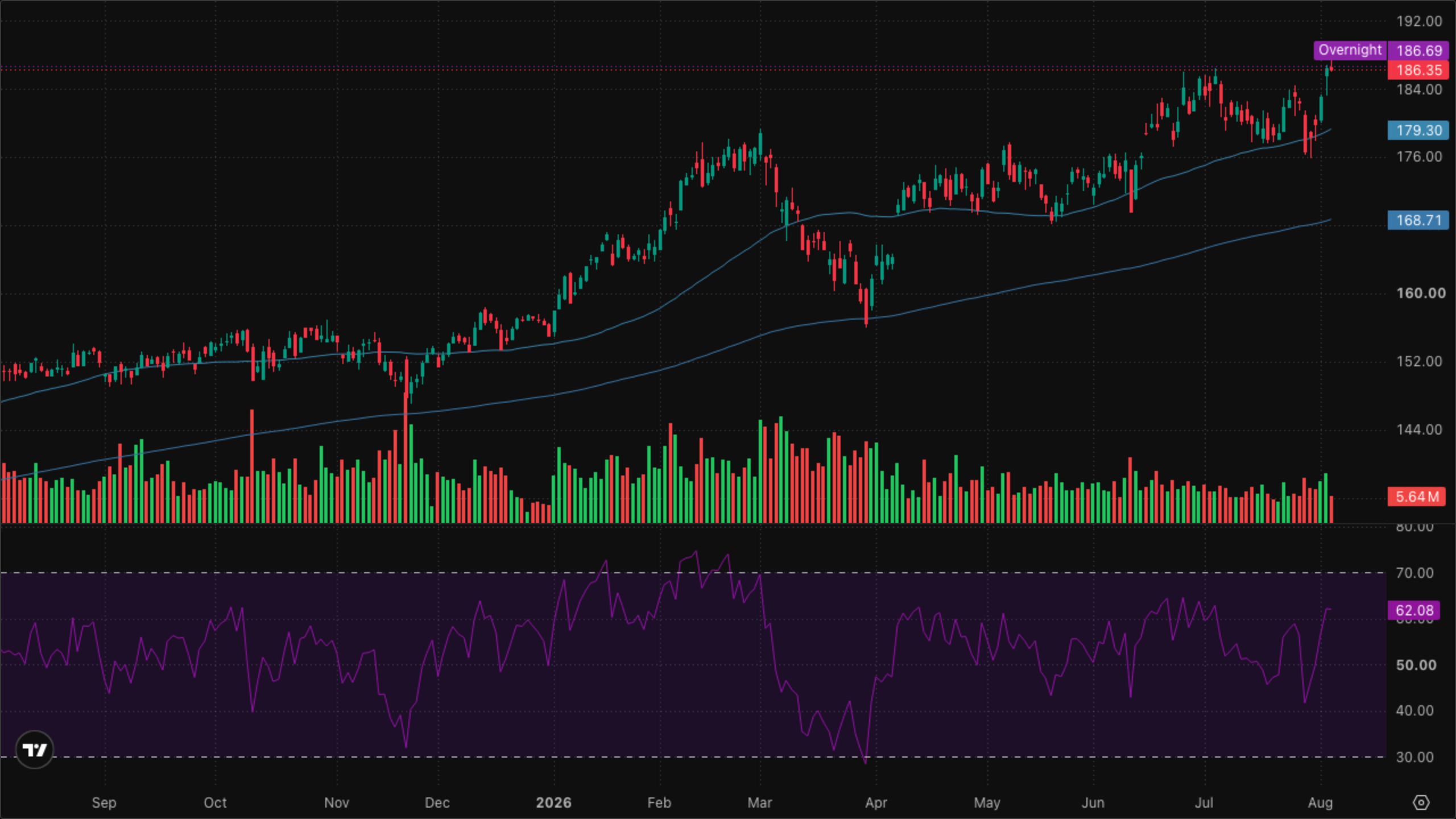Click the Jun label on time axis
The width and height of the screenshot is (1456, 819).
1093,803
